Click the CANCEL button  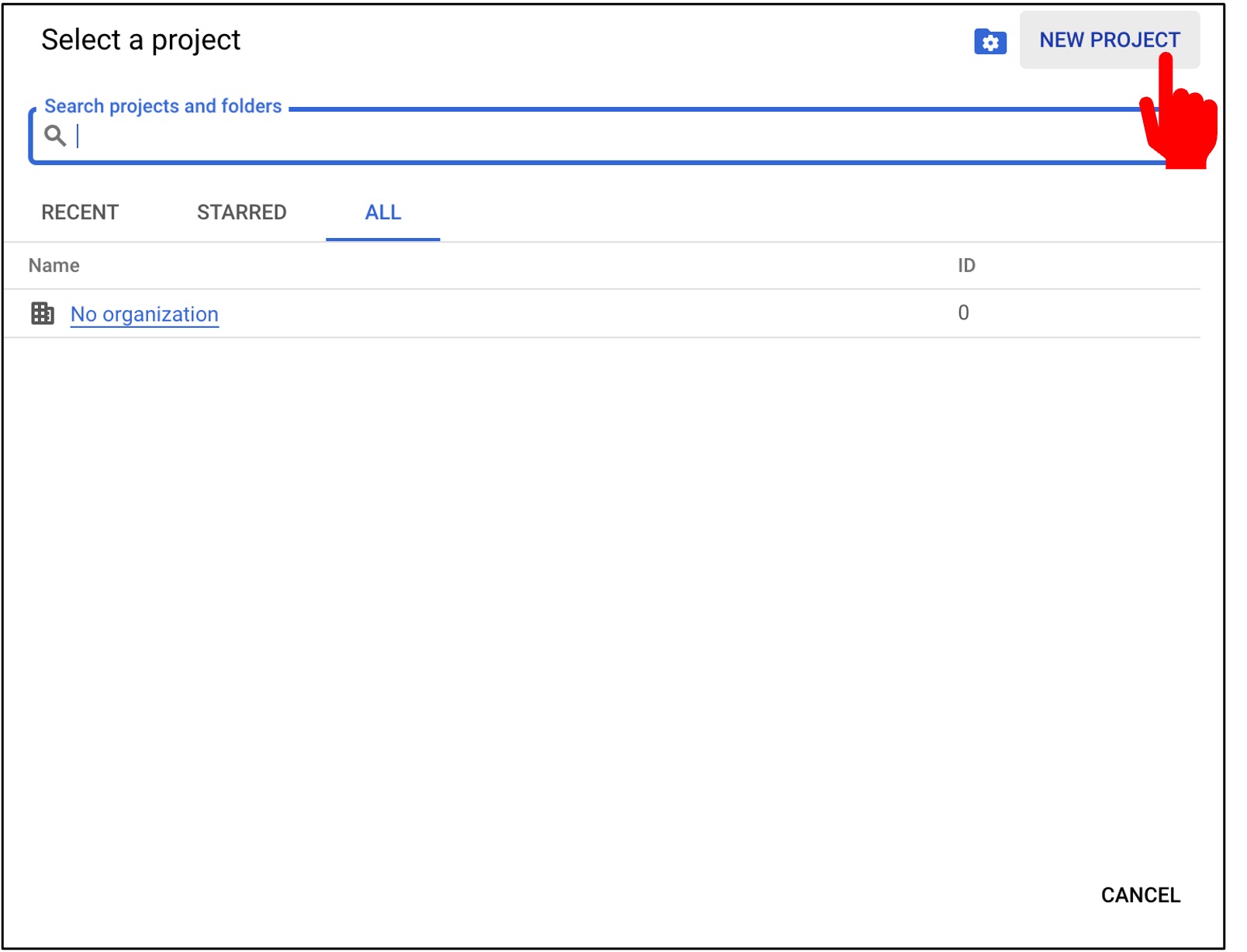point(1140,895)
